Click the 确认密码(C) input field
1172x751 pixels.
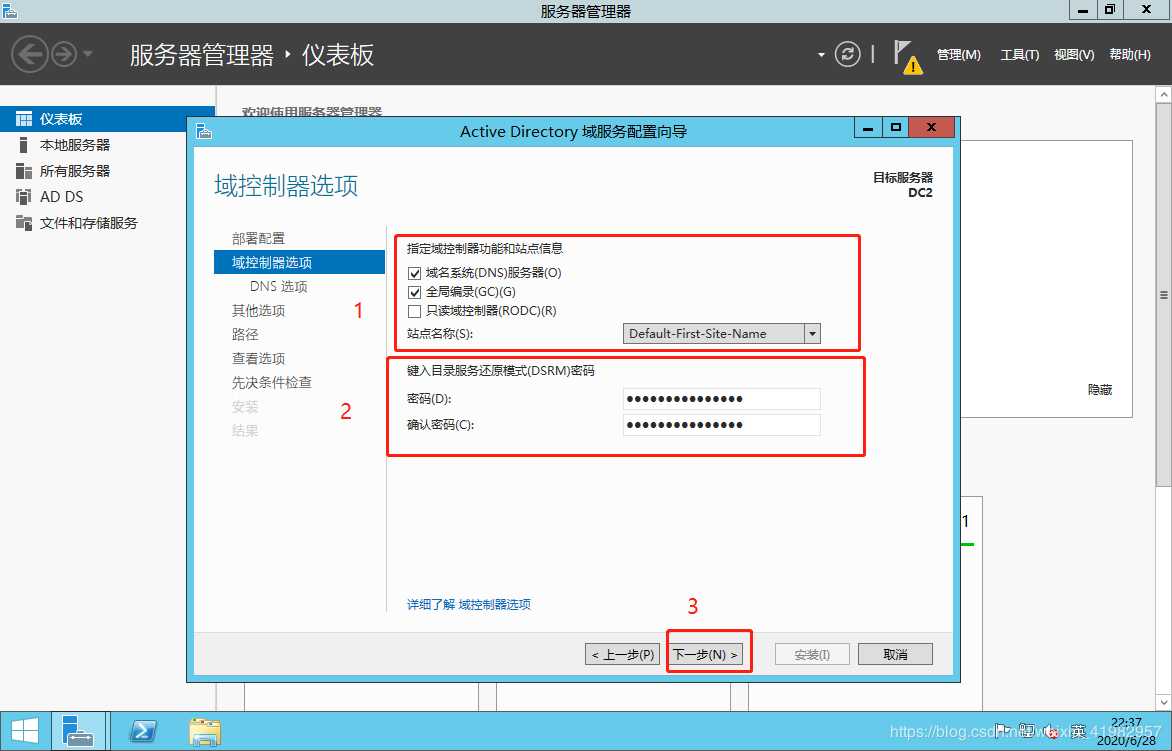pos(722,424)
